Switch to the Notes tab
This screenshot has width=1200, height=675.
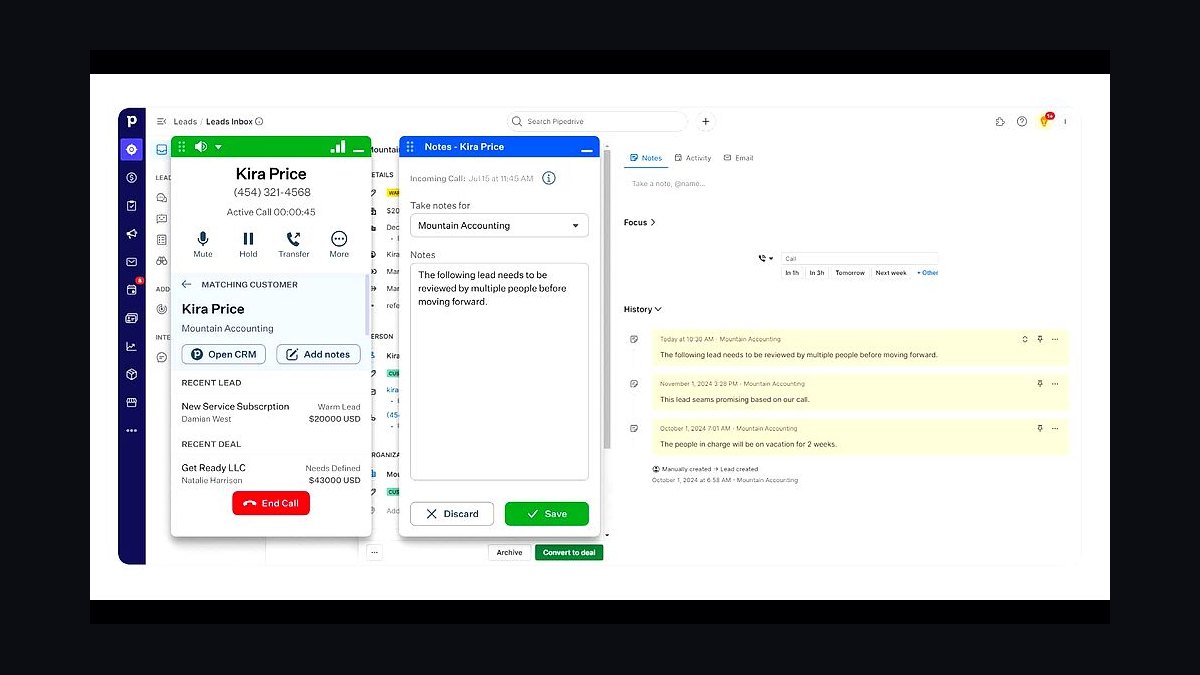click(646, 158)
